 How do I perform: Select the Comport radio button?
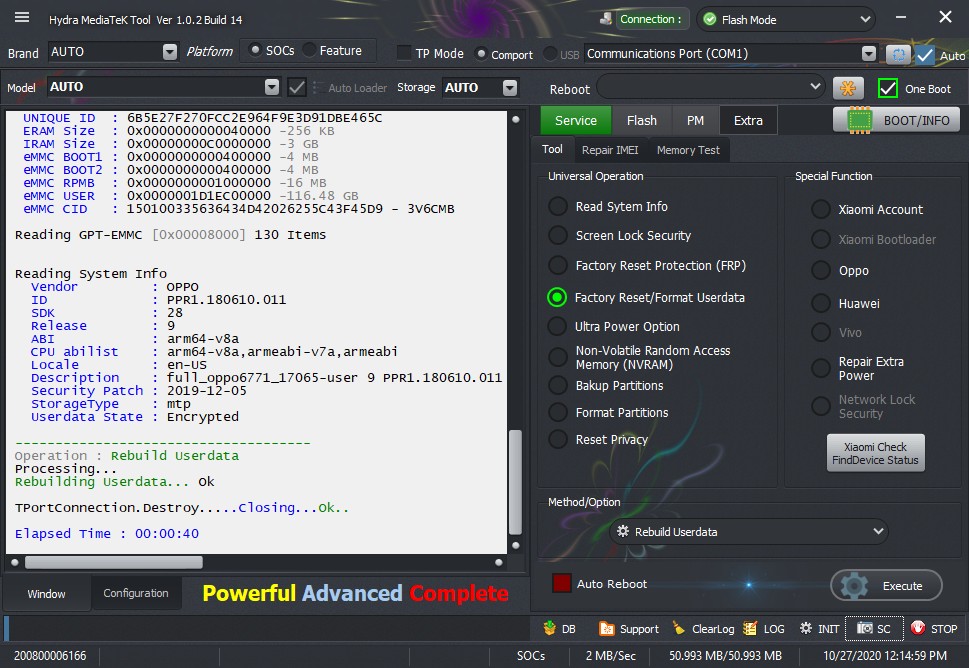(481, 54)
